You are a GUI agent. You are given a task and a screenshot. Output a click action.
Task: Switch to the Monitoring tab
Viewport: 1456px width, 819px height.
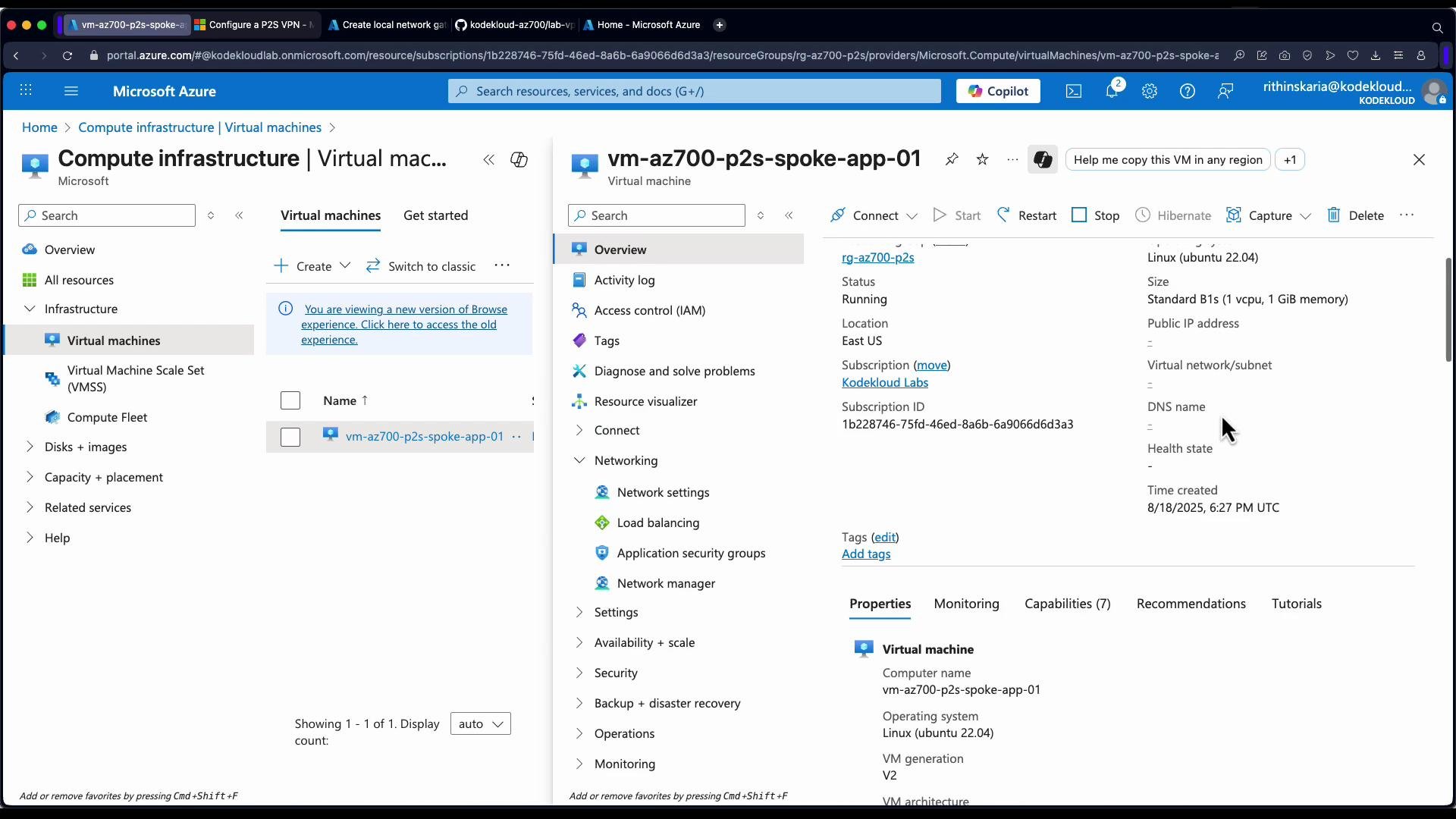[x=966, y=604]
